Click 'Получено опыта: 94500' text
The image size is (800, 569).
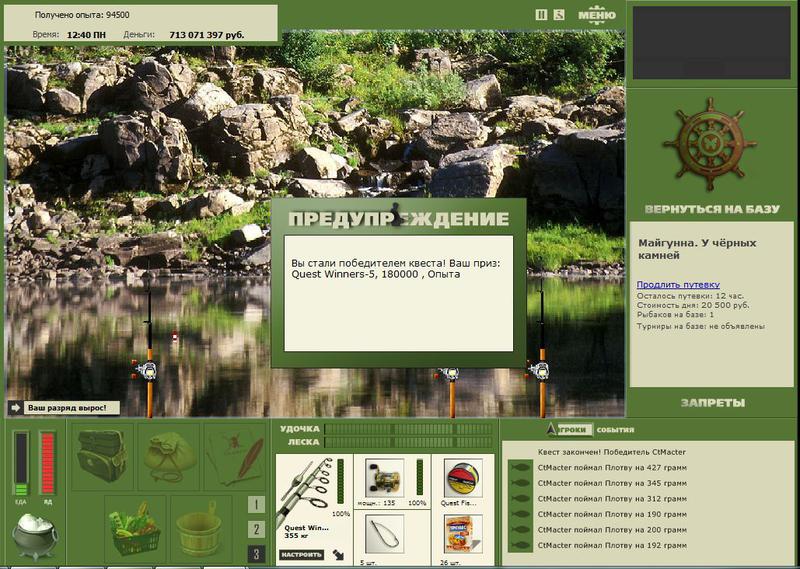pyautogui.click(x=82, y=15)
